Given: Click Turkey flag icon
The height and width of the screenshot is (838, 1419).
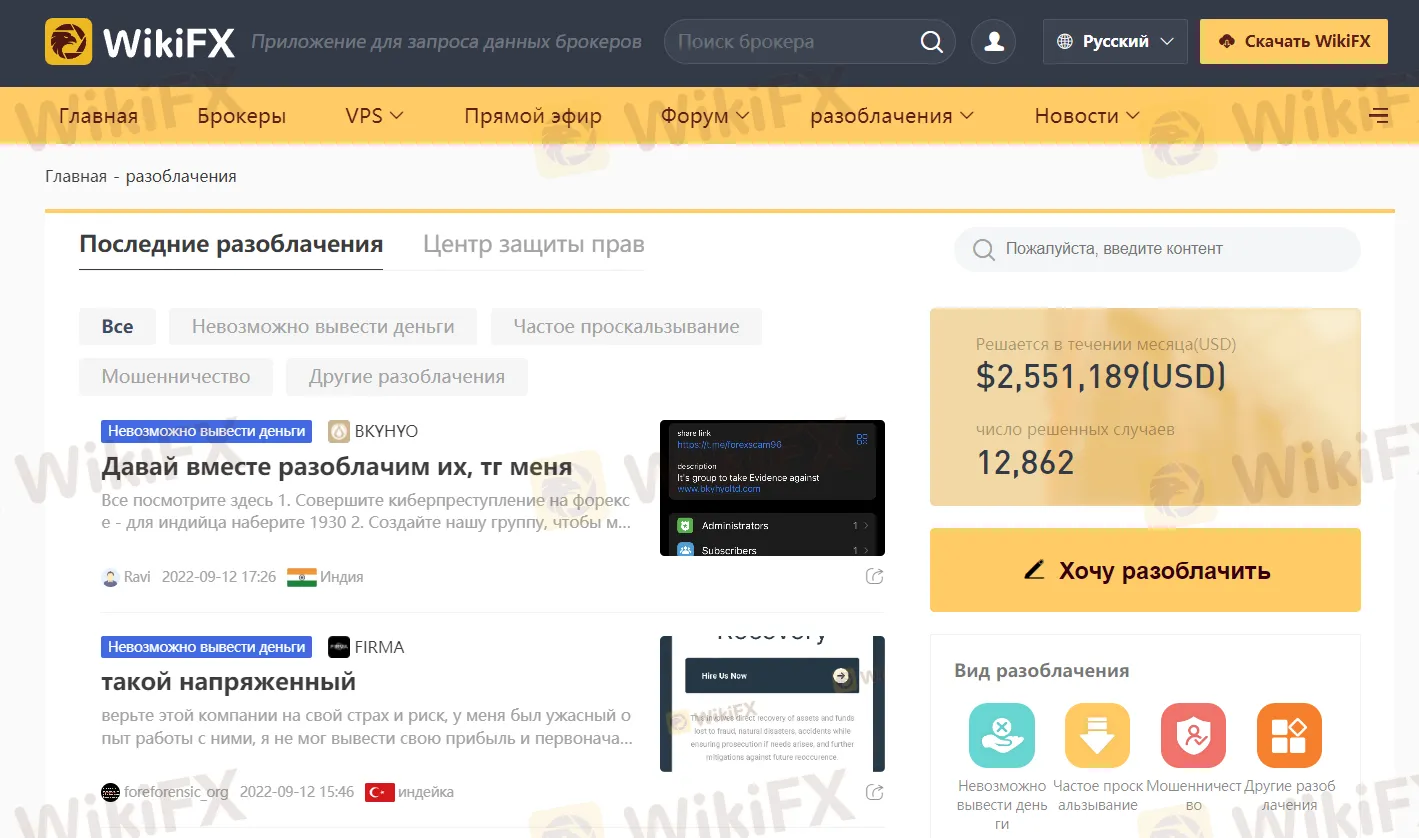Looking at the screenshot, I should pos(379,793).
